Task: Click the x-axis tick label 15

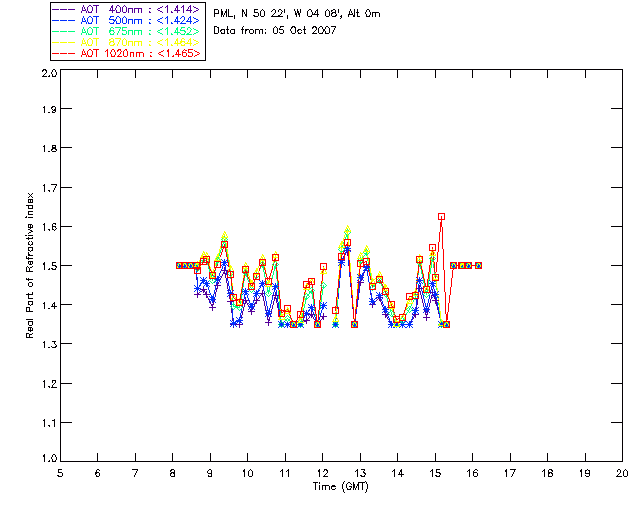Action: [x=435, y=473]
